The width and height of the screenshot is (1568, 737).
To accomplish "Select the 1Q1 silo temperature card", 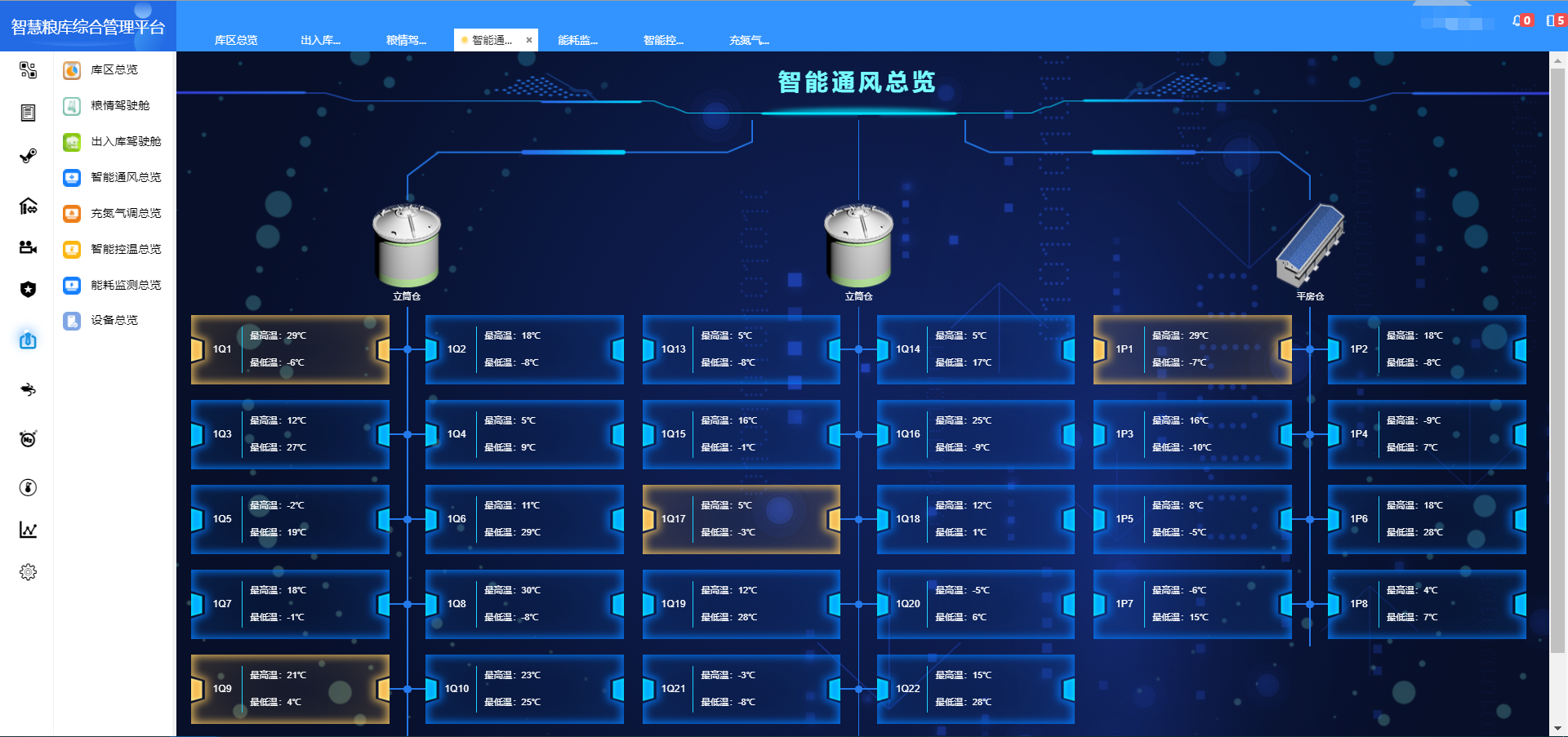I will pos(290,349).
